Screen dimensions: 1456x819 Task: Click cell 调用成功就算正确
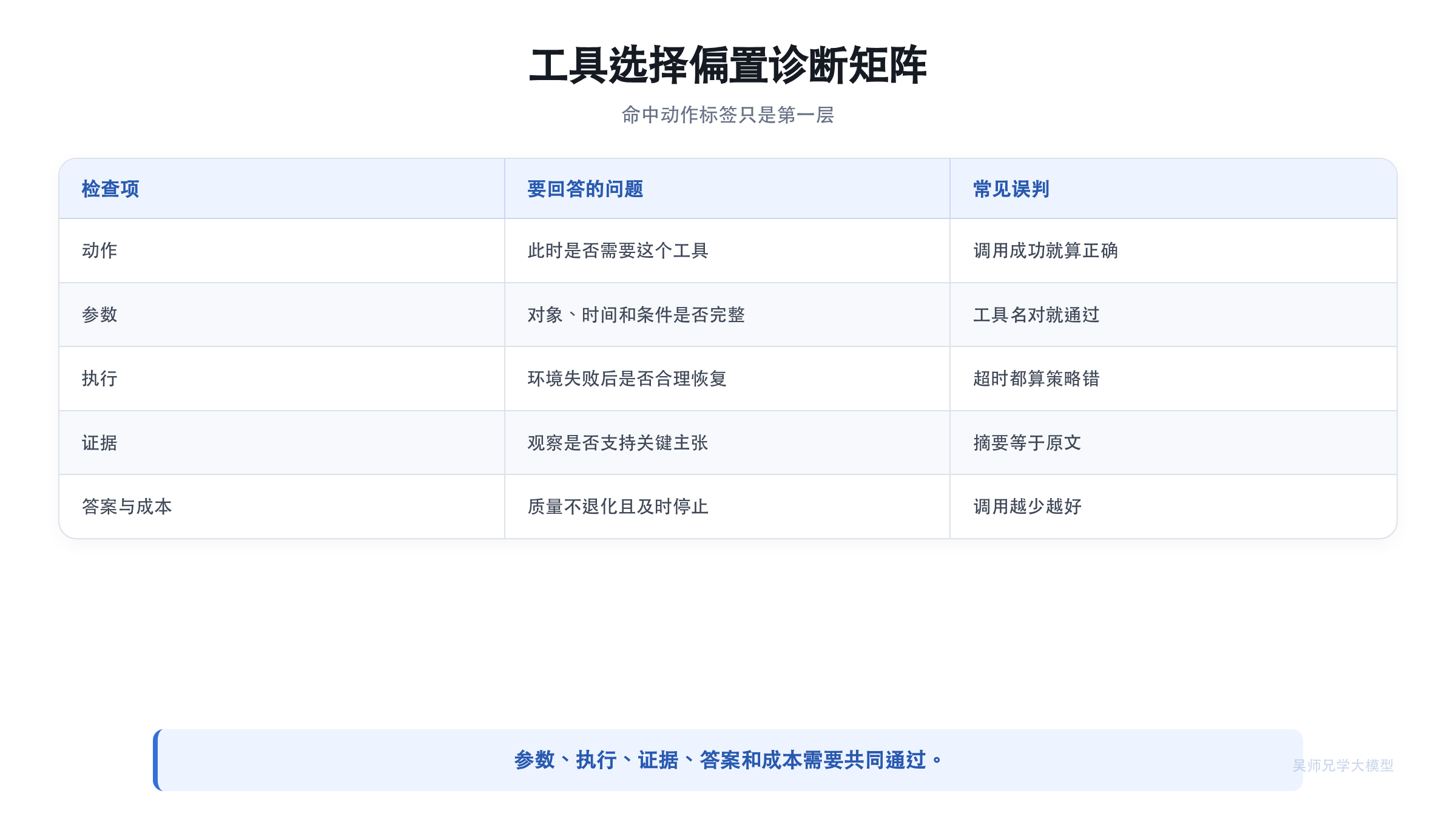click(1173, 251)
